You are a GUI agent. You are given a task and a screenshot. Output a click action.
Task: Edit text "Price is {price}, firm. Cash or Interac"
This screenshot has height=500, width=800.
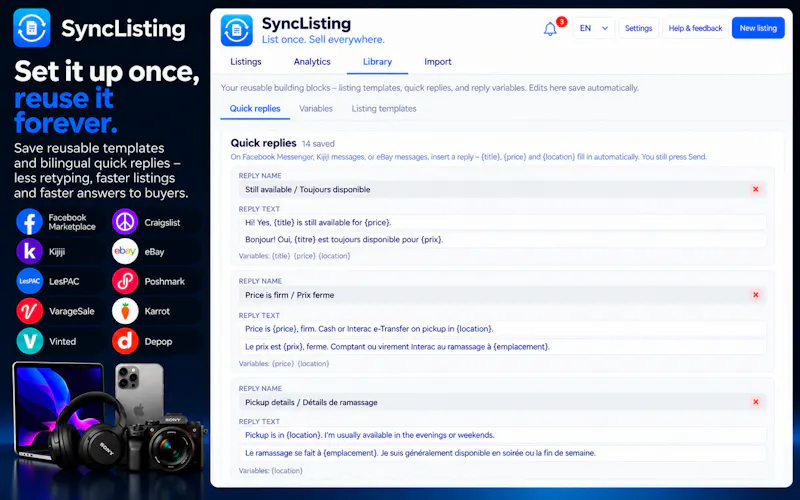[x=503, y=329]
